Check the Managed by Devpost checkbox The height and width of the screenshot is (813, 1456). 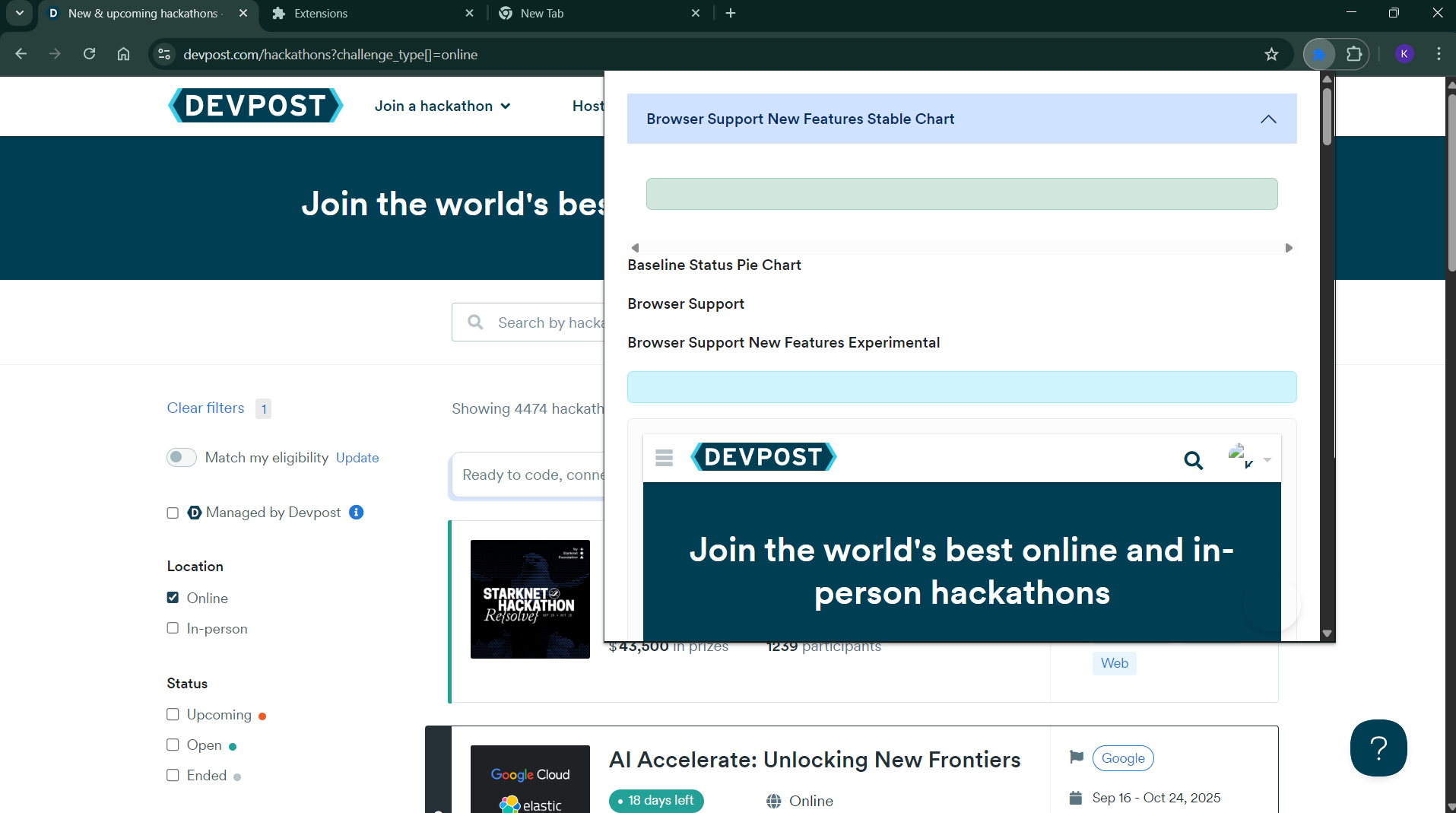coord(173,513)
